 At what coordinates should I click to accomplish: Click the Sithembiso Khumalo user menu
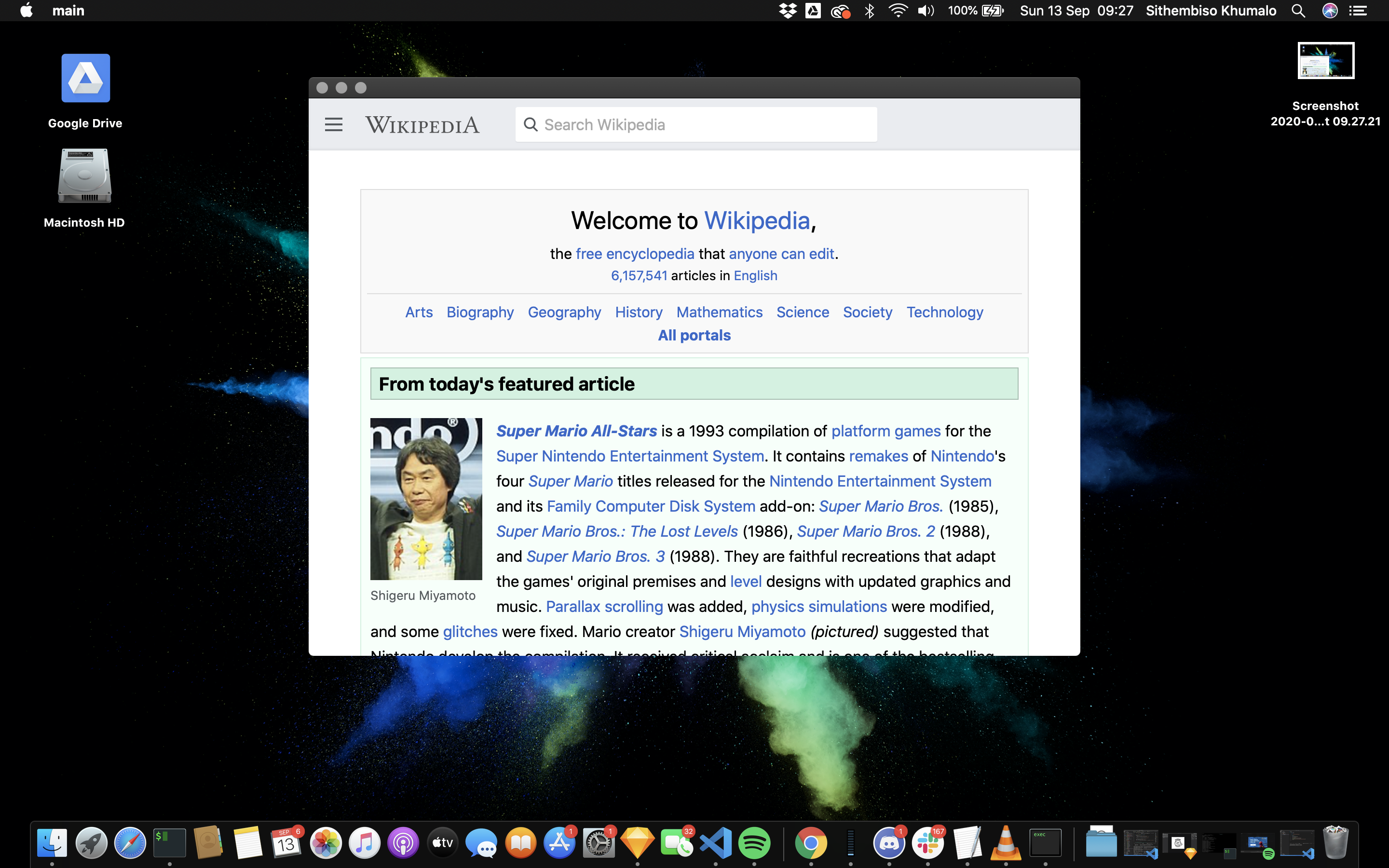tap(1211, 10)
